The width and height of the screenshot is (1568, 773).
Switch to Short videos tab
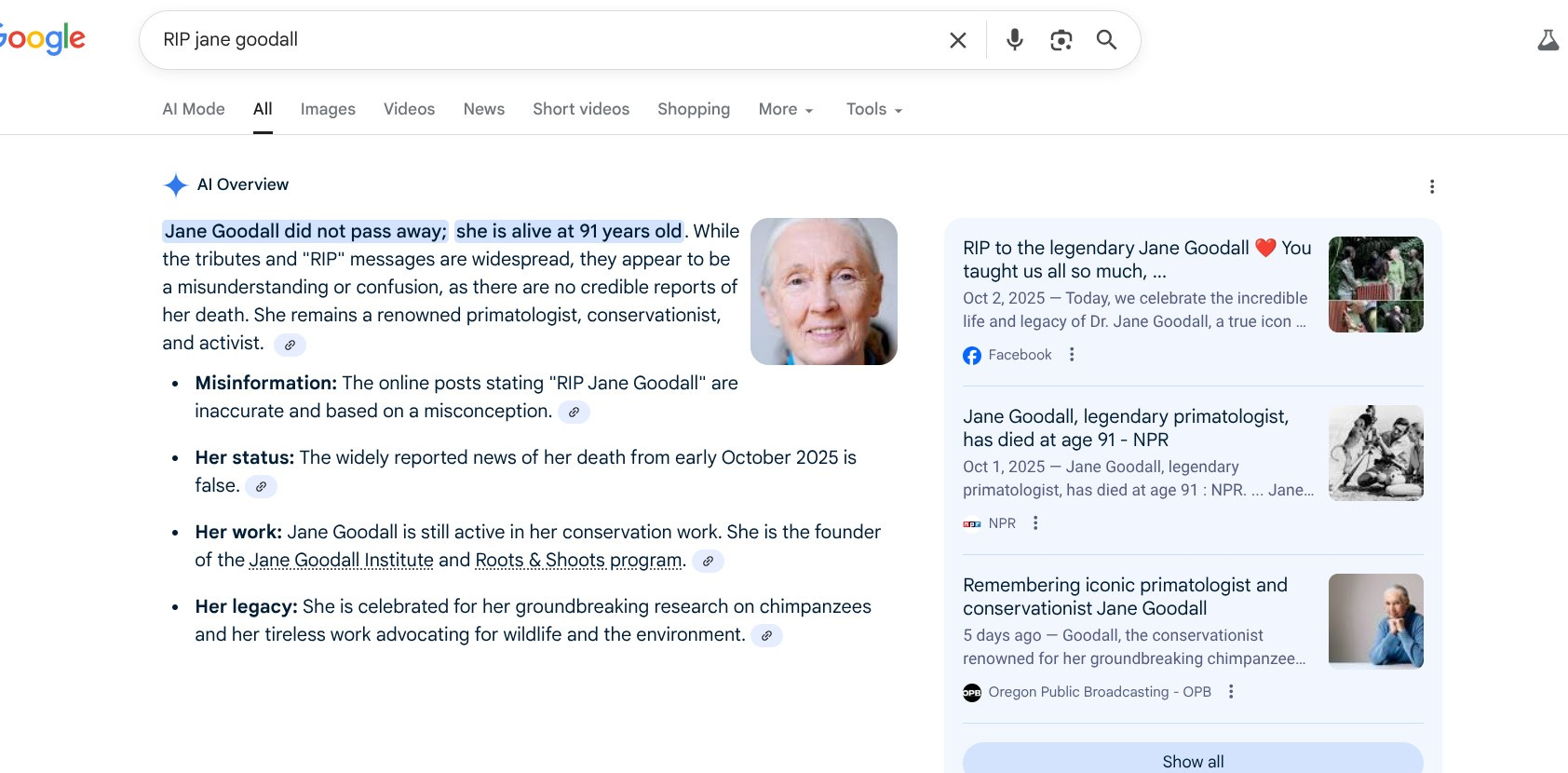tap(581, 109)
